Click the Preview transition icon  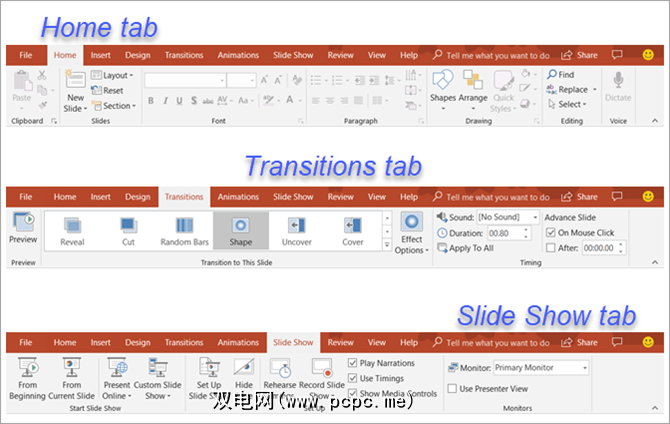coord(22,222)
